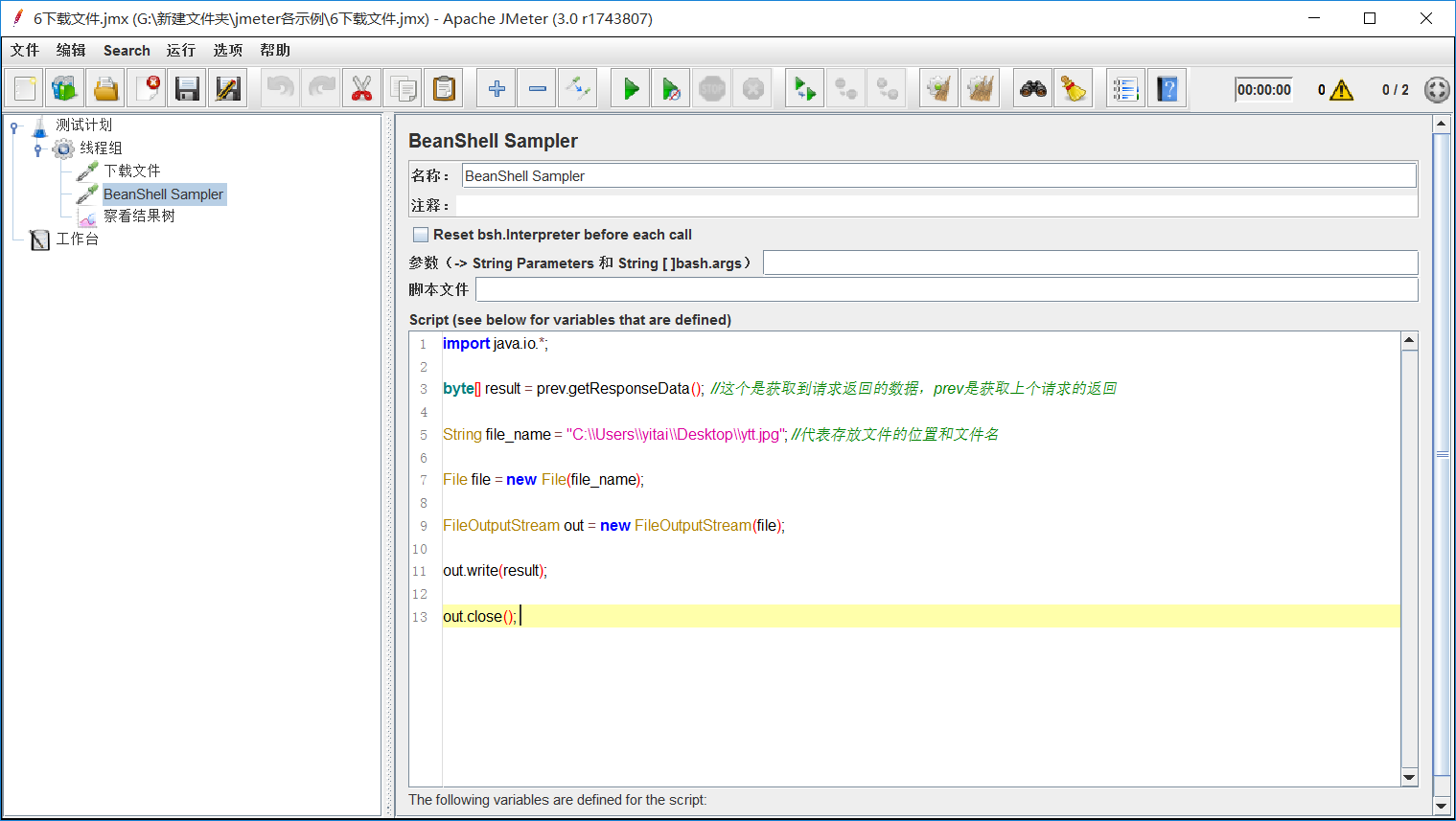
Task: Click the byte[] result code line
Action: tap(779, 389)
